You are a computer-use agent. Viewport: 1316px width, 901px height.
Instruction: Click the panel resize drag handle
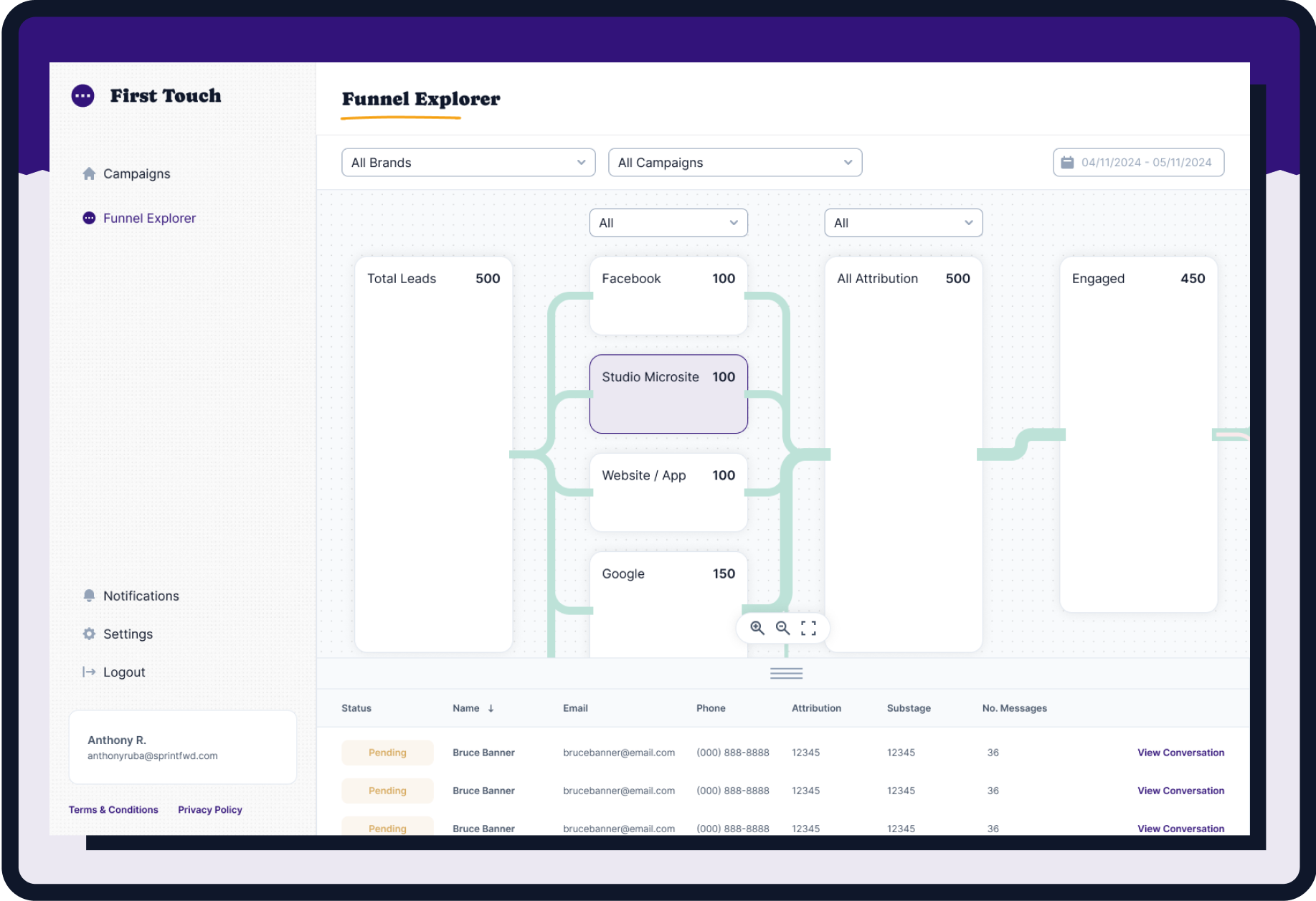coord(786,673)
